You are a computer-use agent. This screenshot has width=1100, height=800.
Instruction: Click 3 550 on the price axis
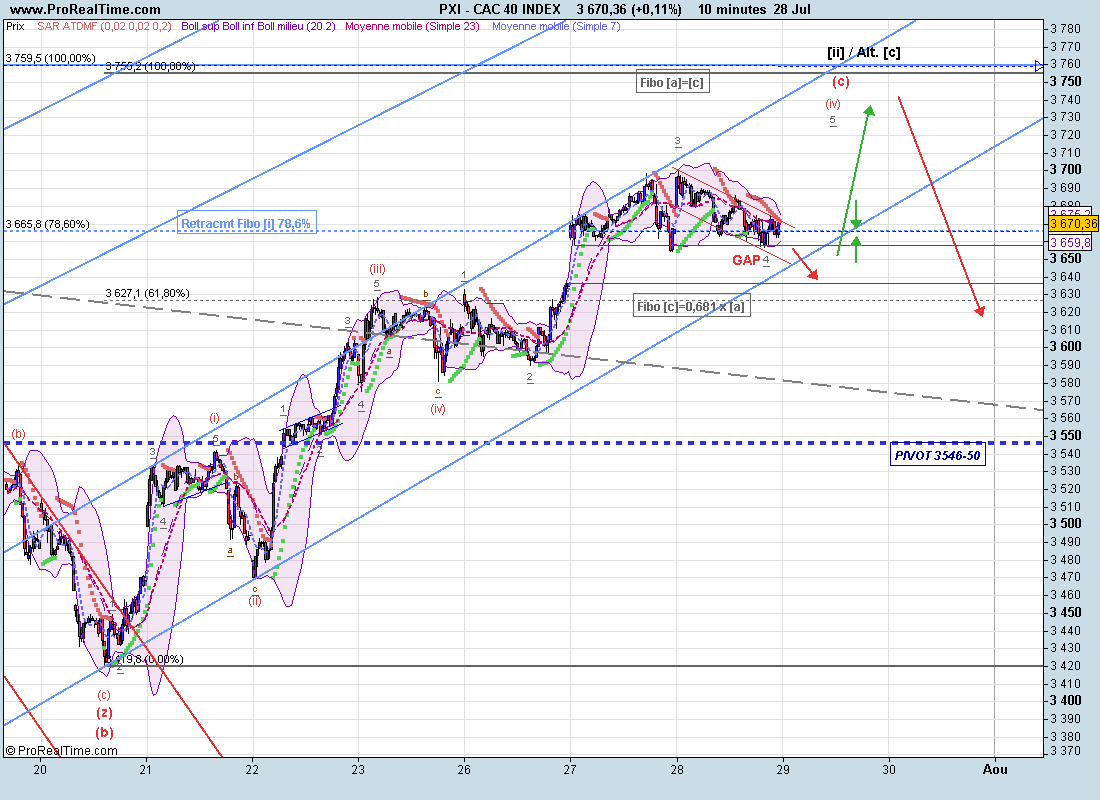1066,435
